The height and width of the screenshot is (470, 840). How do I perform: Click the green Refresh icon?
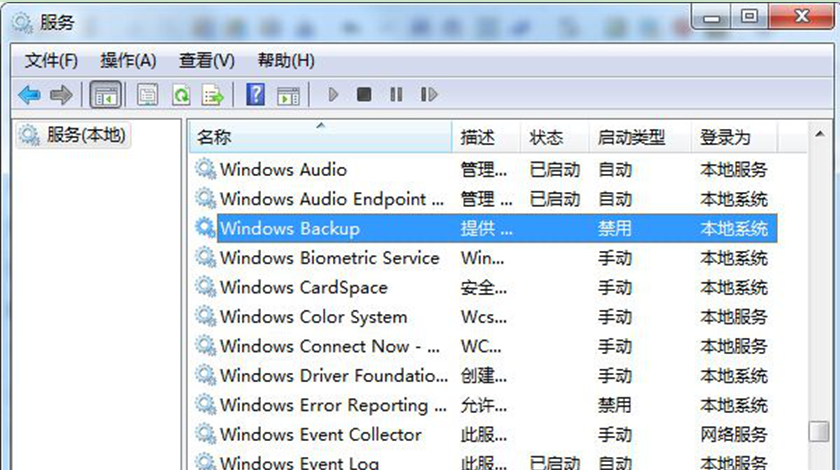point(181,95)
